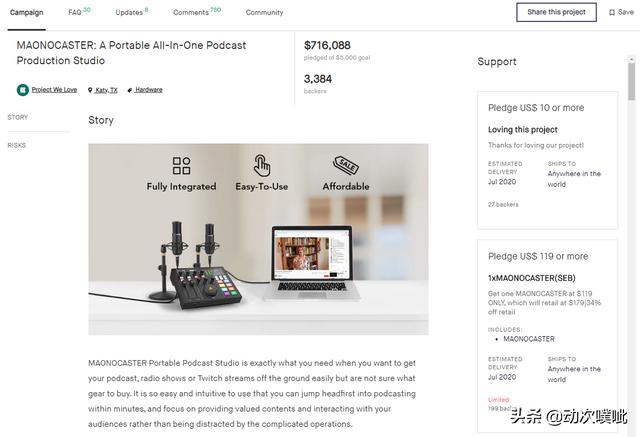Click the Fully Integrated grid icon

coord(181,165)
